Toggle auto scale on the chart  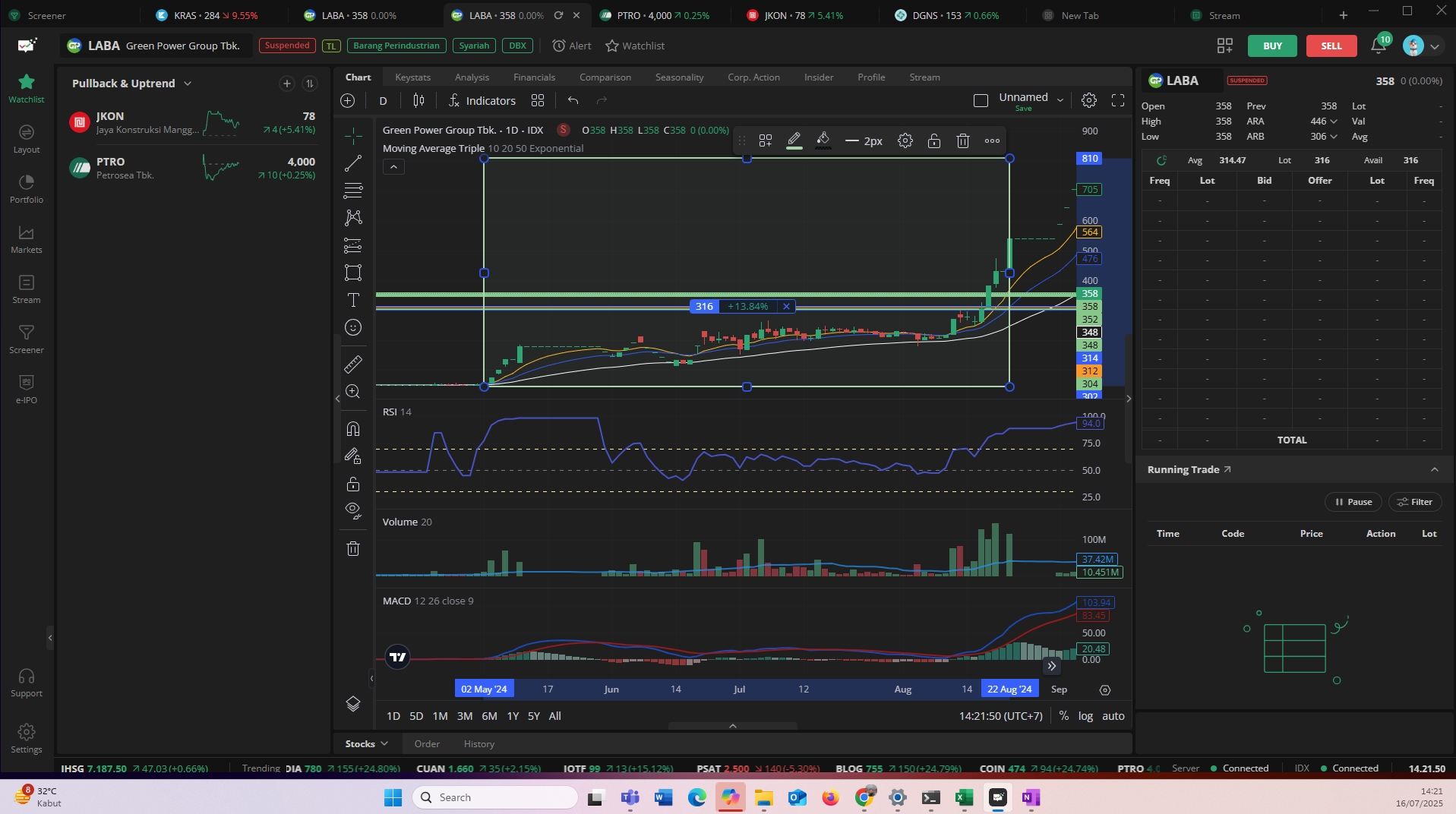pos(1113,716)
